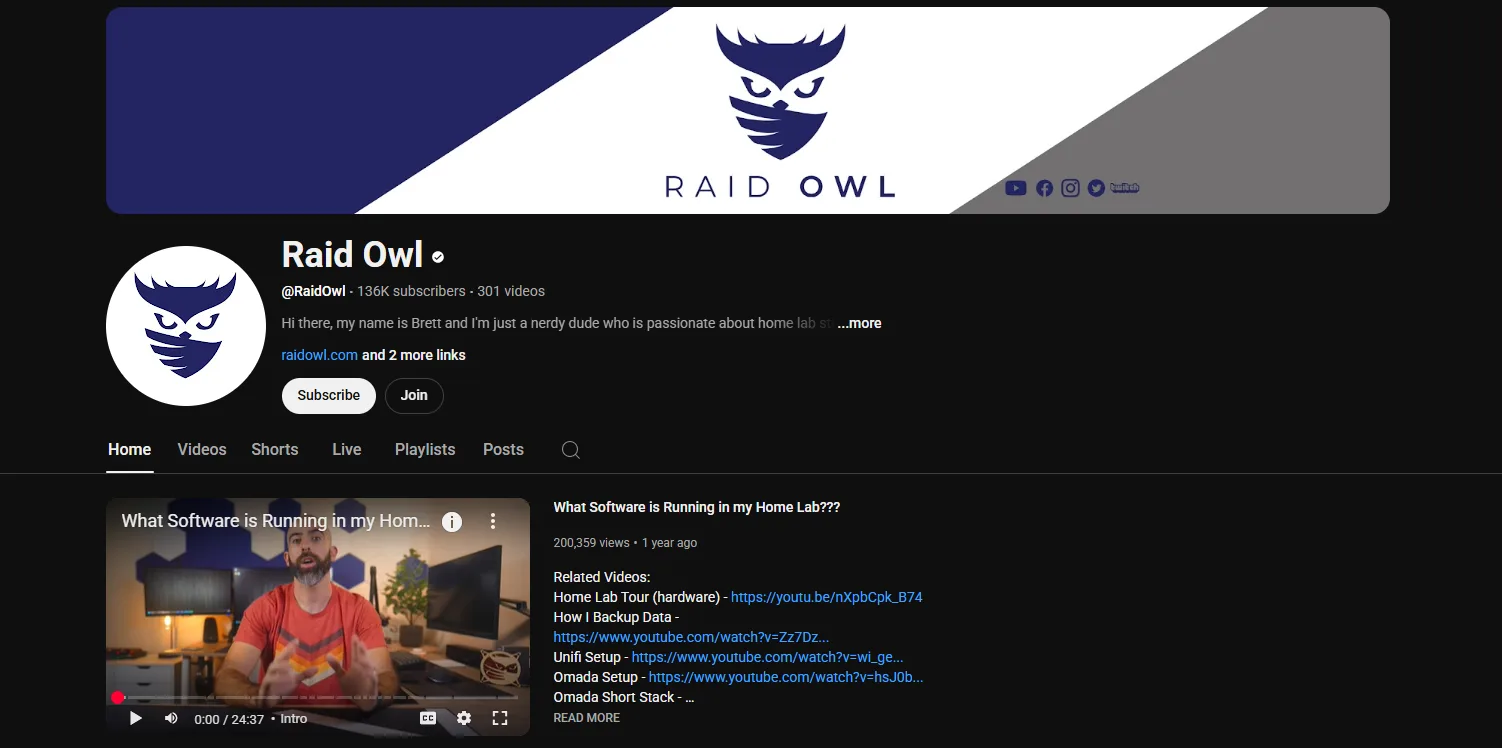This screenshot has height=748, width=1502.
Task: Click the @RaidOwl handle text
Action: [314, 291]
